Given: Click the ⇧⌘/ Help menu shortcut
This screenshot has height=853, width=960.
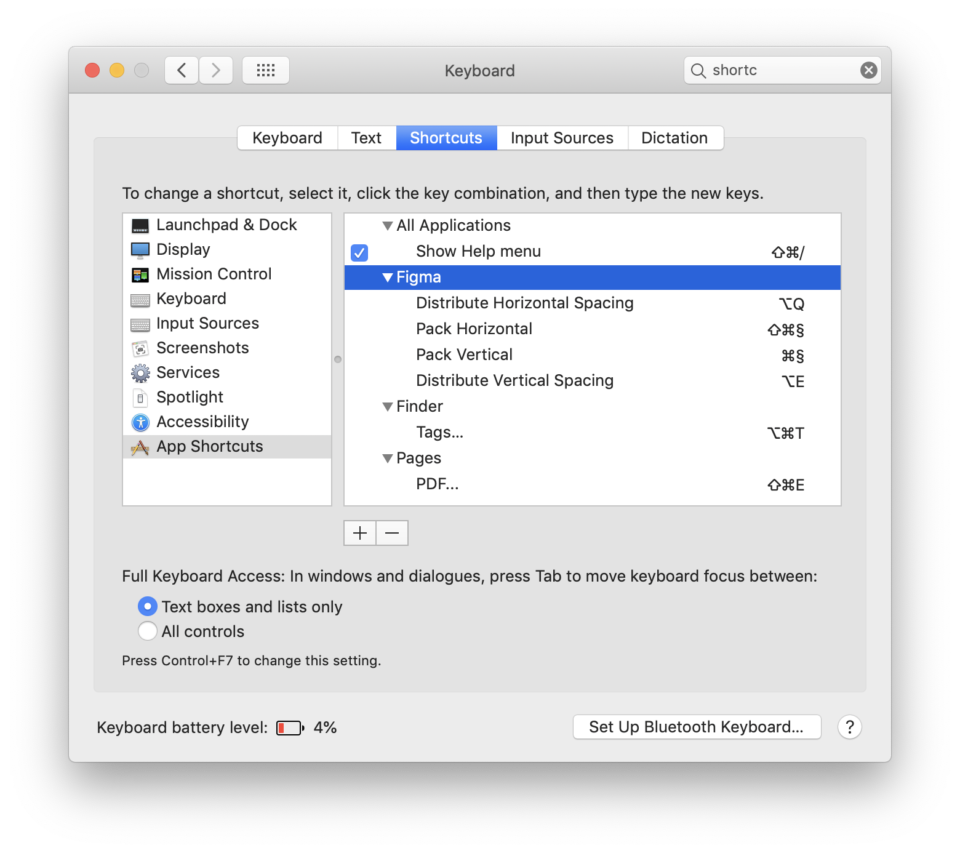Looking at the screenshot, I should click(x=788, y=252).
